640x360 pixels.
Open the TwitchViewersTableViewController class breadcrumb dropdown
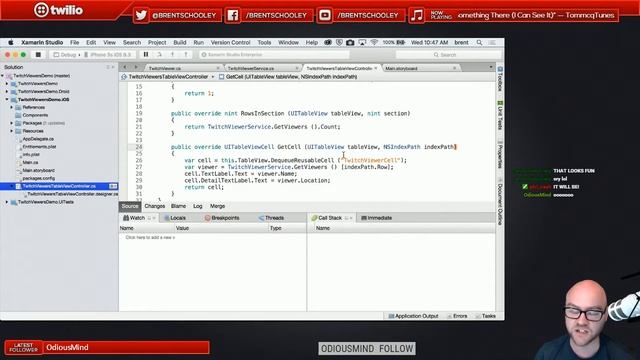168,77
